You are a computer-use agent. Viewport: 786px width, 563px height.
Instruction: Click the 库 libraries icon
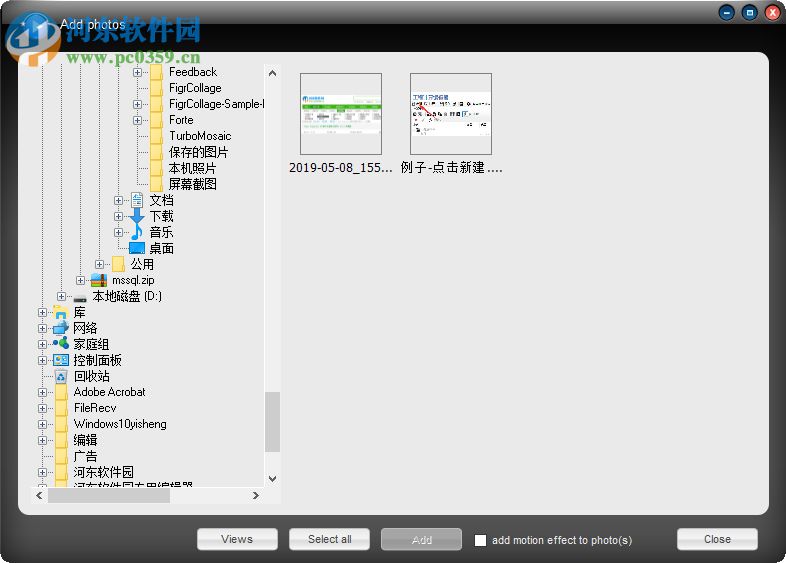click(61, 313)
